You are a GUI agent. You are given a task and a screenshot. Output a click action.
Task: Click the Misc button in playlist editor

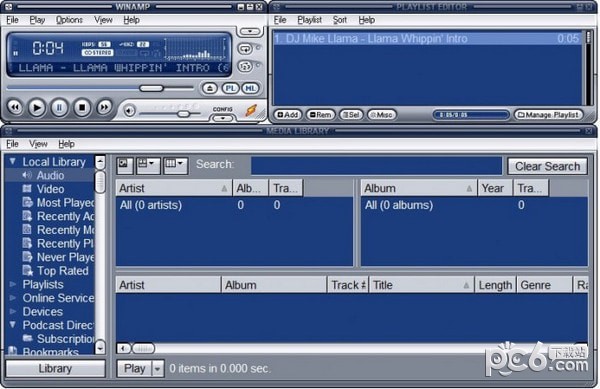click(x=382, y=115)
